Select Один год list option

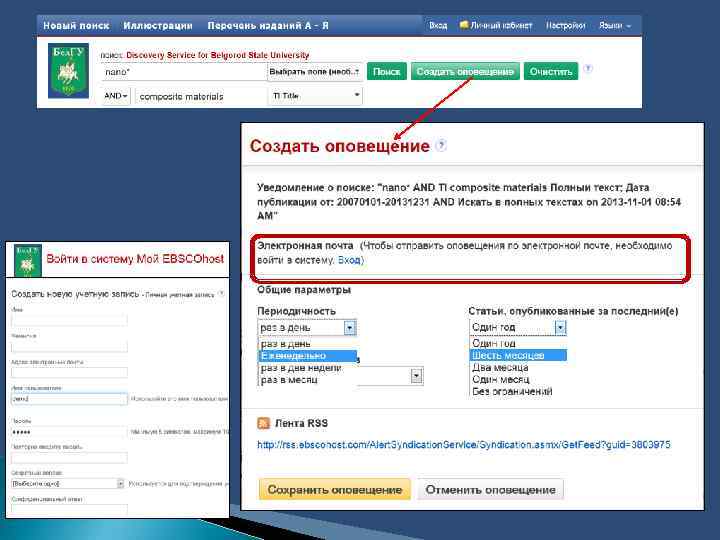518,343
